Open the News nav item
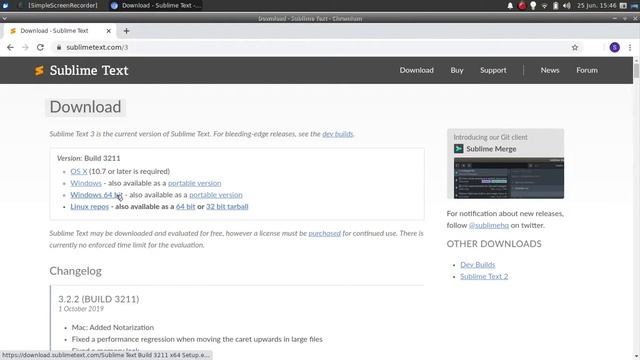The height and width of the screenshot is (360, 640). click(550, 70)
